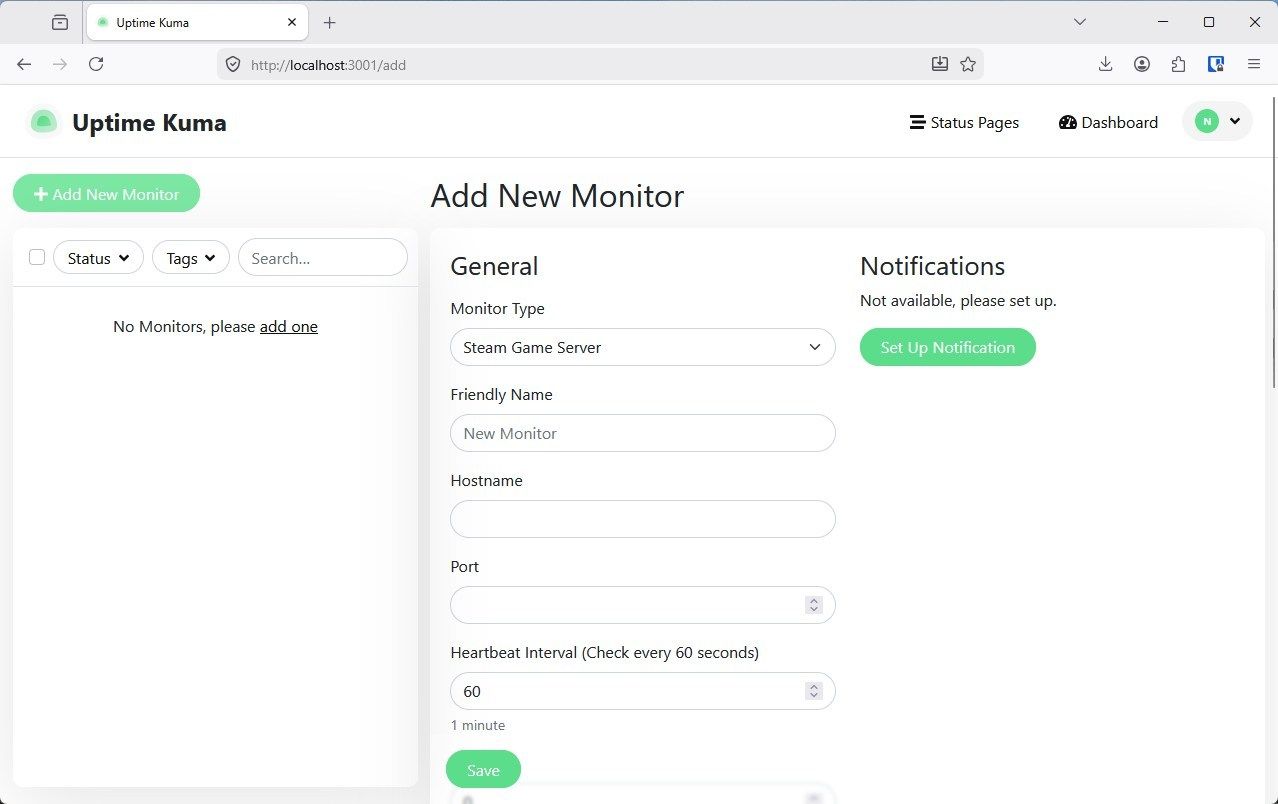Expand the Monitor Type dropdown

tap(643, 347)
